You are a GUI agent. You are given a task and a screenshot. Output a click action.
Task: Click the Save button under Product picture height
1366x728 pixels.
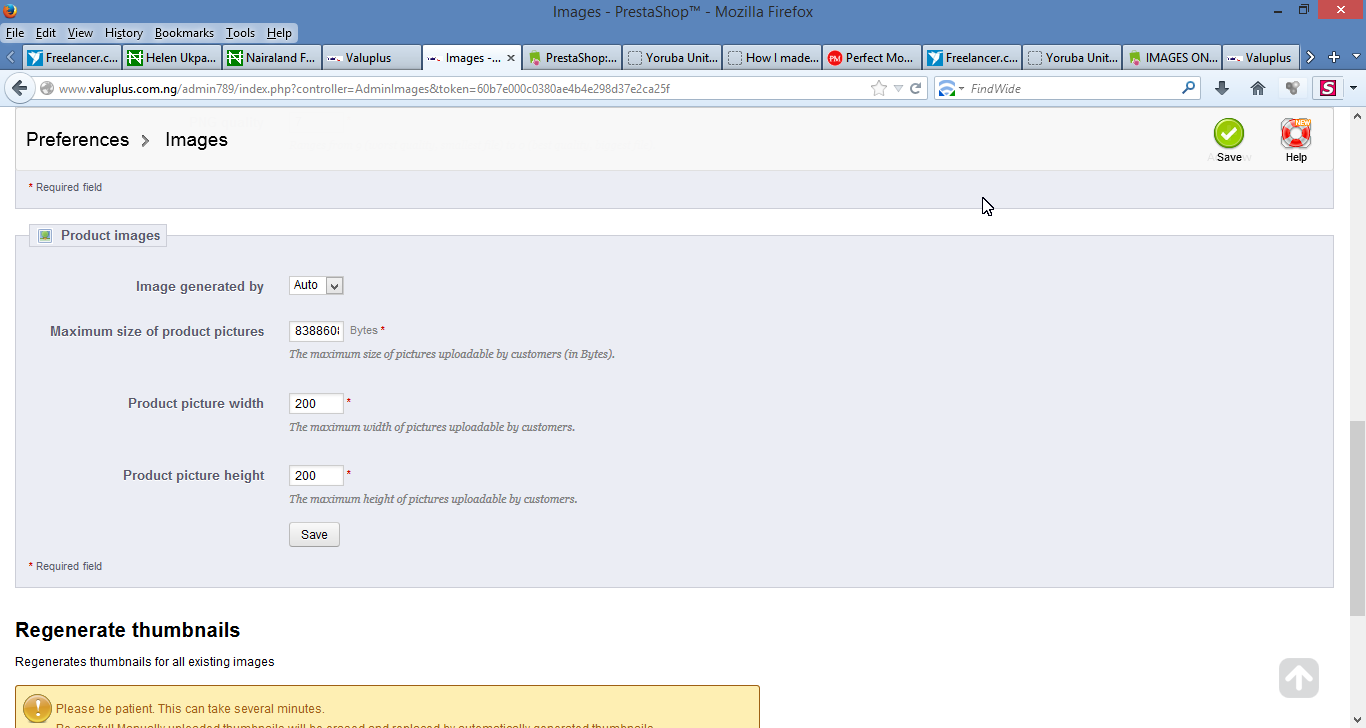(314, 535)
